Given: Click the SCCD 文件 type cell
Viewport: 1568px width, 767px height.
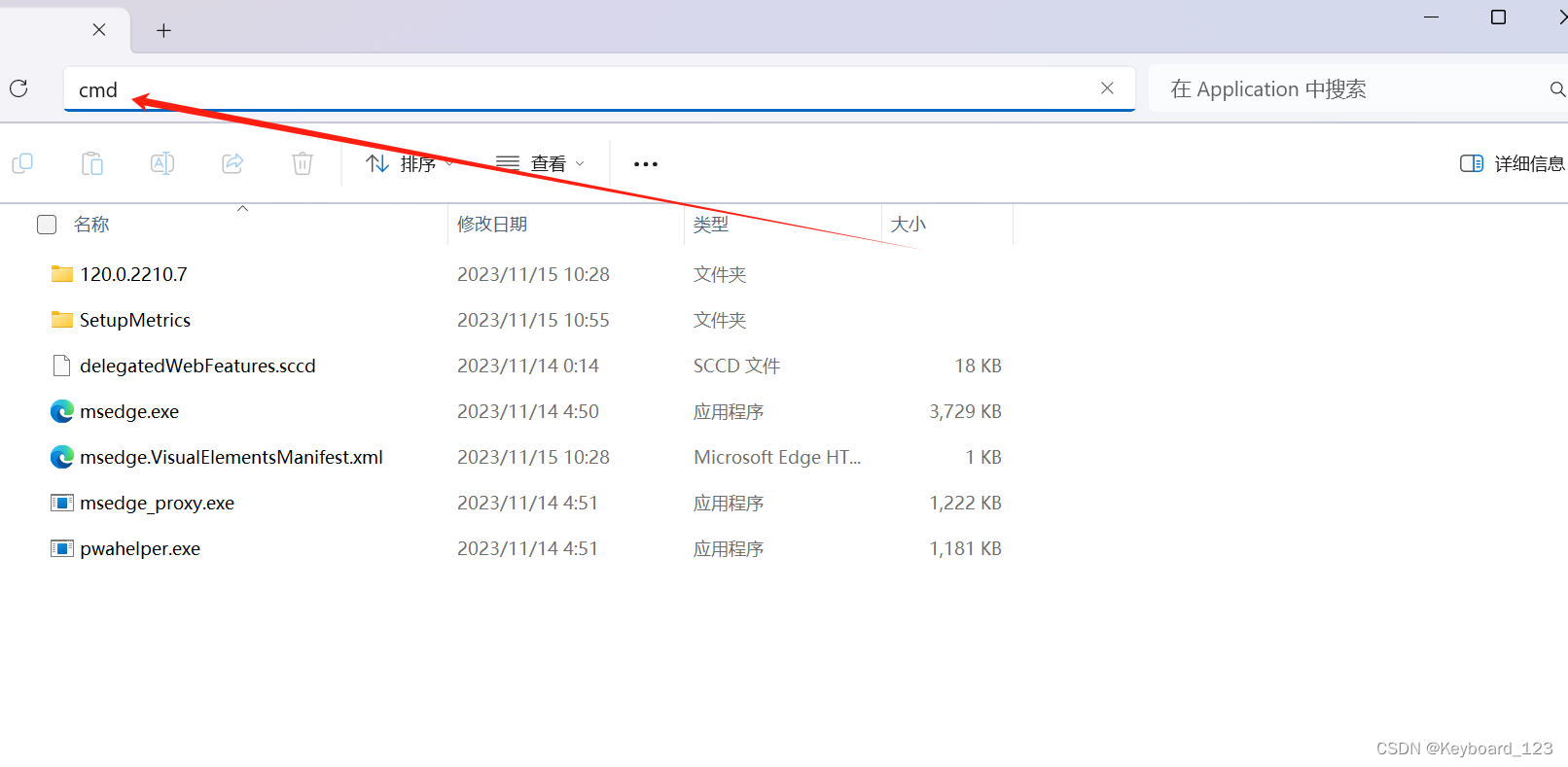Looking at the screenshot, I should pos(736,366).
